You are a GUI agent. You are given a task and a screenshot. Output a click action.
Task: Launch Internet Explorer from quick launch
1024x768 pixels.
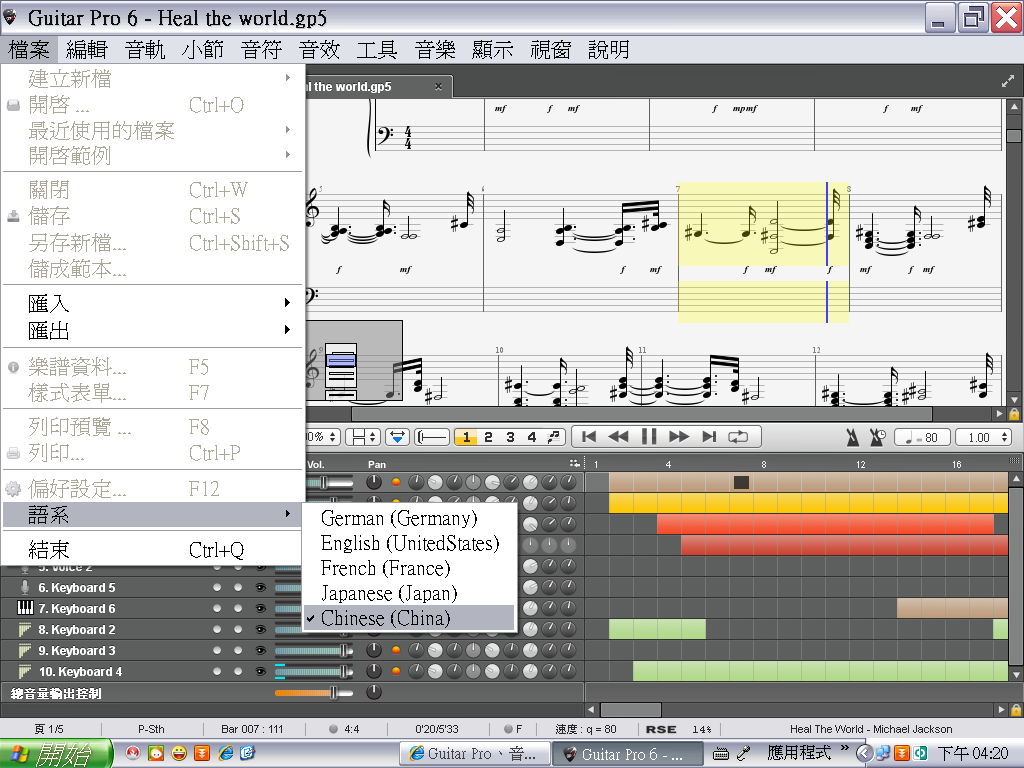(x=225, y=754)
